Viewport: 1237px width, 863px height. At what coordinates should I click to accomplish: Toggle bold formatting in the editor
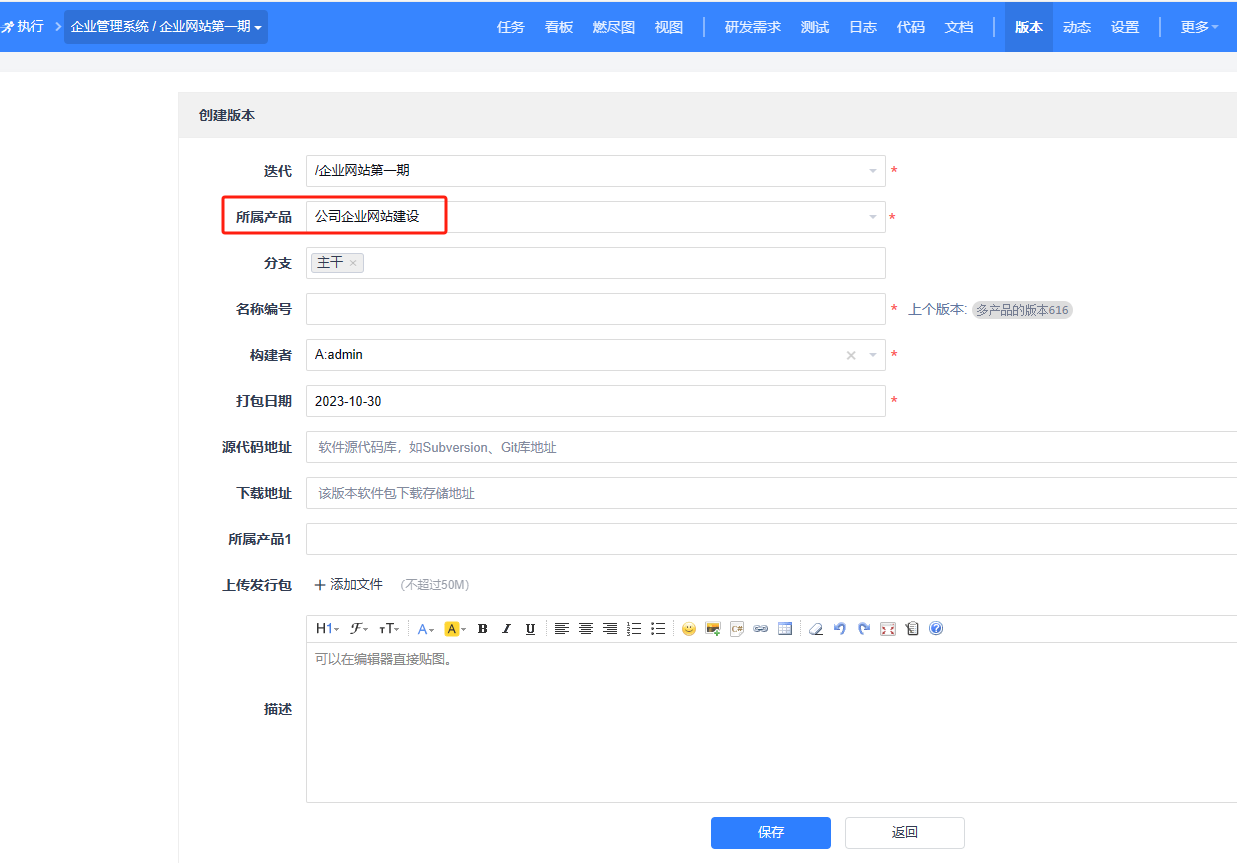[482, 629]
